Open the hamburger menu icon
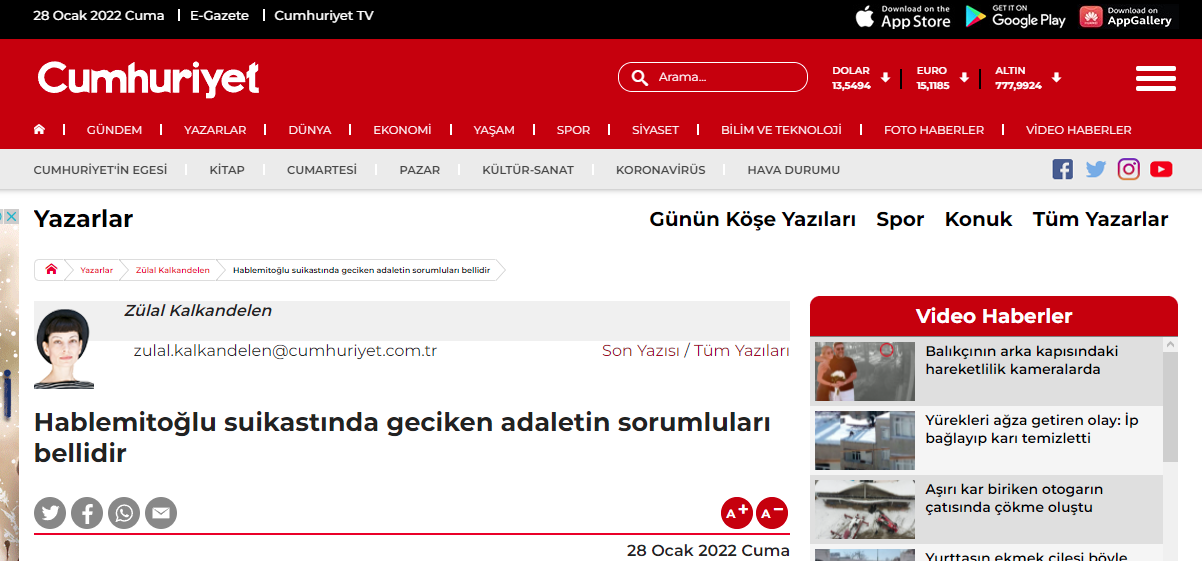The height and width of the screenshot is (561, 1202). [1155, 78]
